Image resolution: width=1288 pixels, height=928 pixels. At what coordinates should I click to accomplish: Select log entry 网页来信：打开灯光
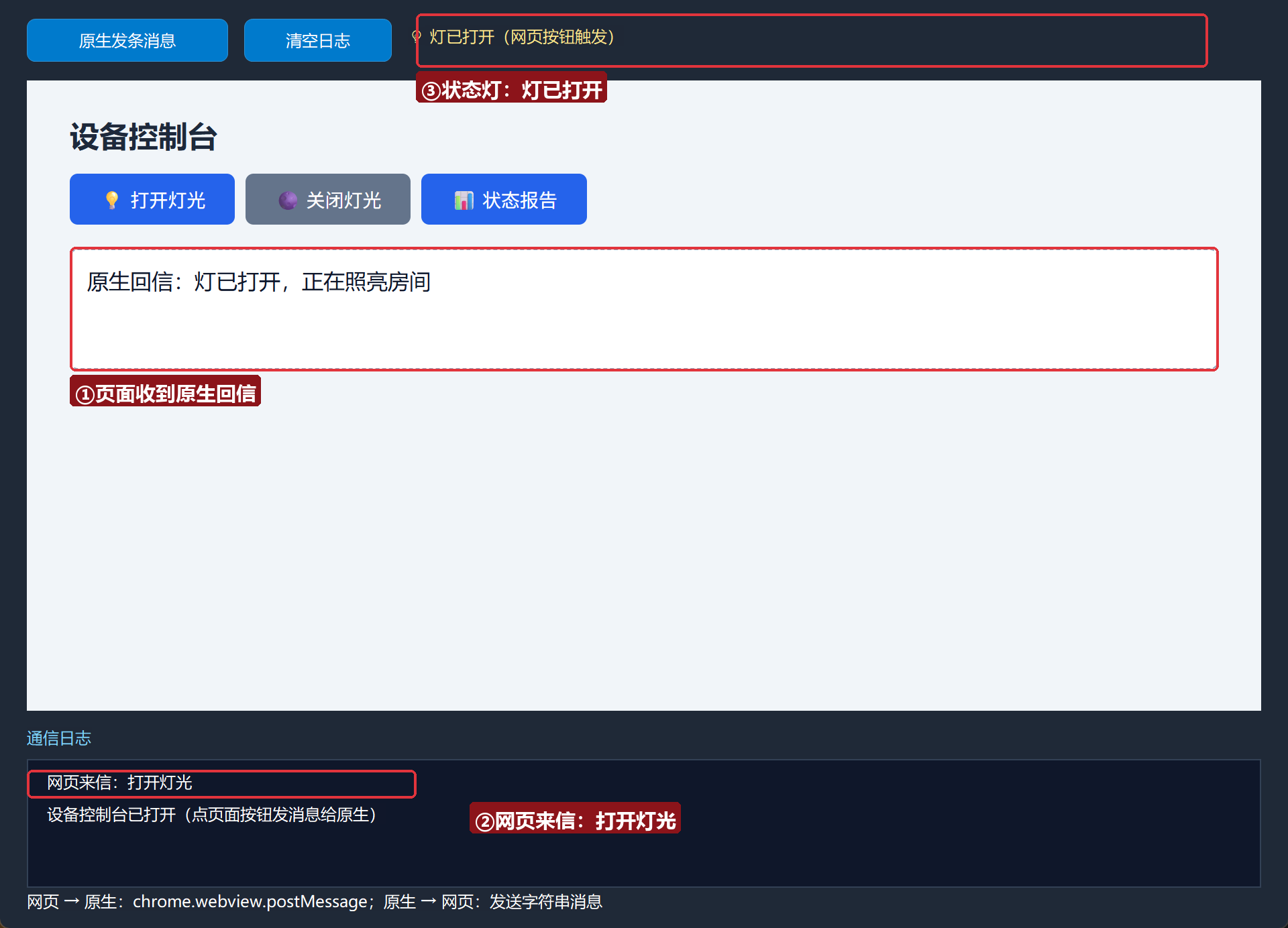pyautogui.click(x=119, y=782)
